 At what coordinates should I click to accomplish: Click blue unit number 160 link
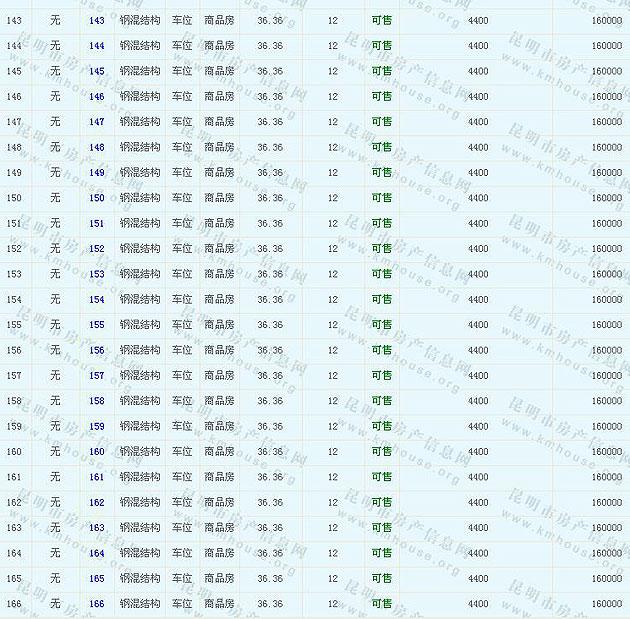[96, 452]
